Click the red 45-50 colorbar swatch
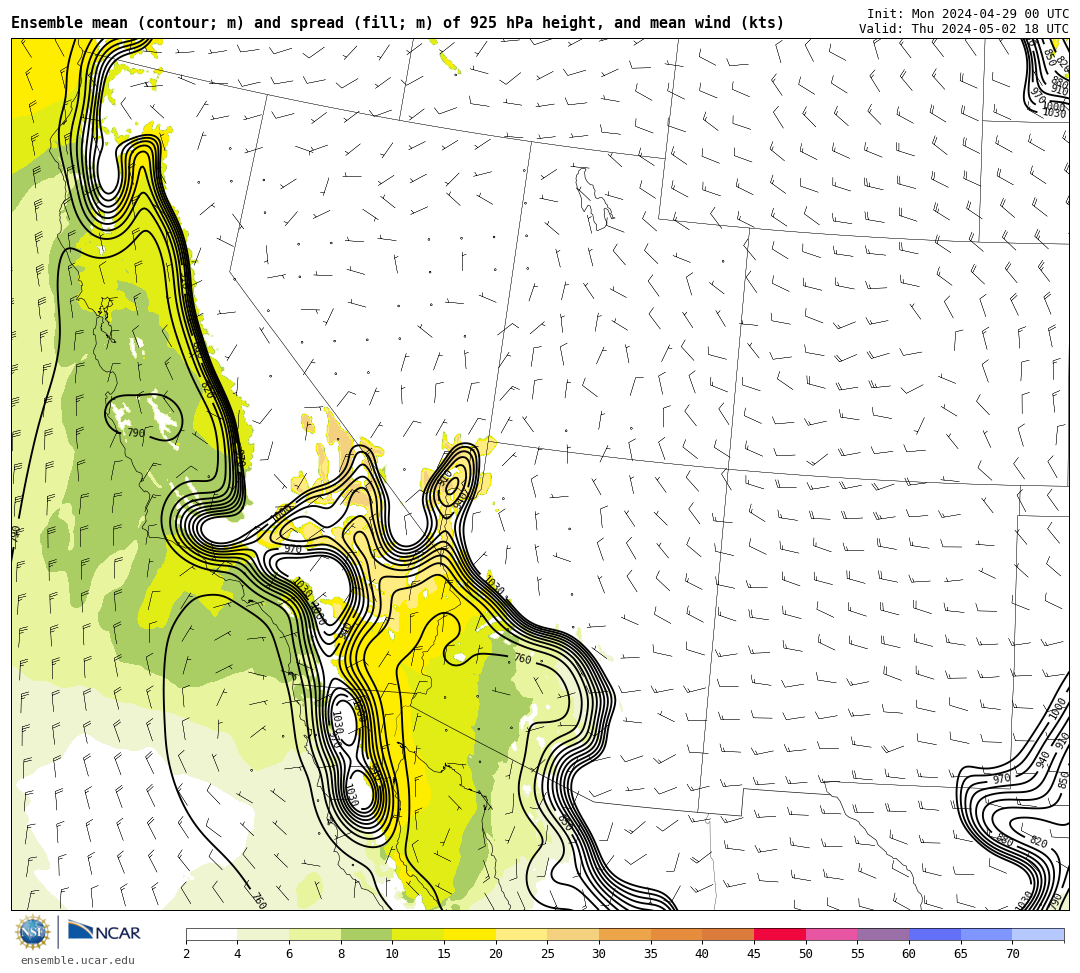Image resolution: width=1080 pixels, height=973 pixels. coord(780,934)
